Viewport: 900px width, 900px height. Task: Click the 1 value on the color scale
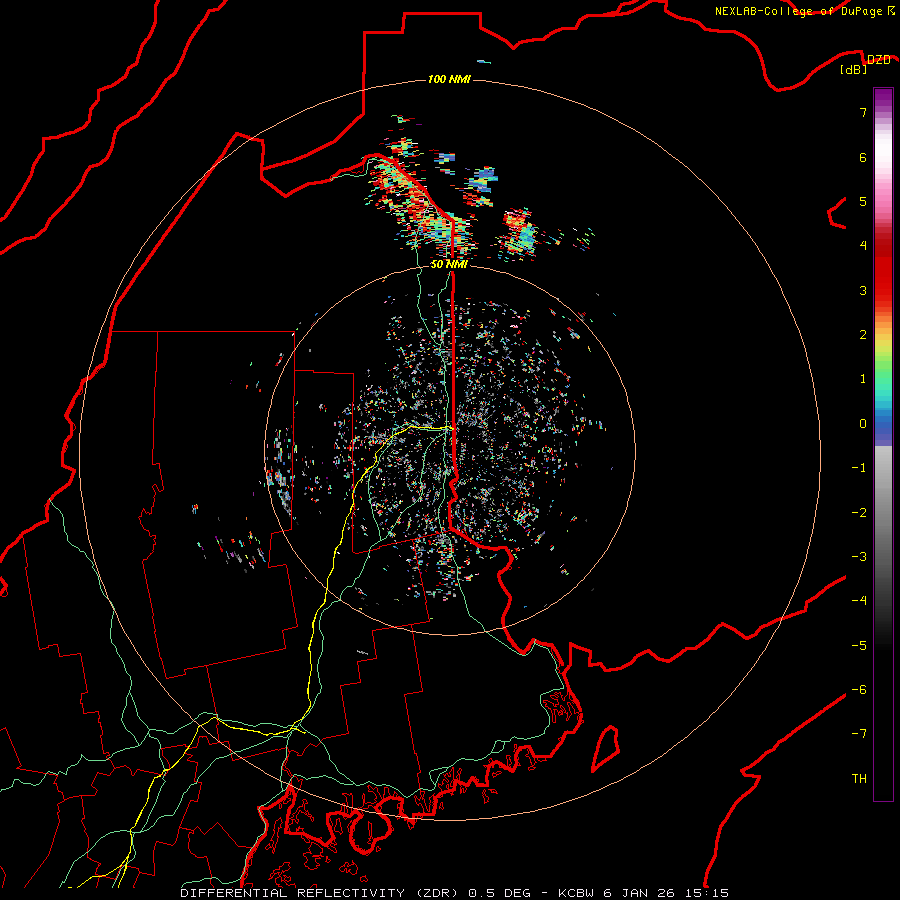(863, 379)
